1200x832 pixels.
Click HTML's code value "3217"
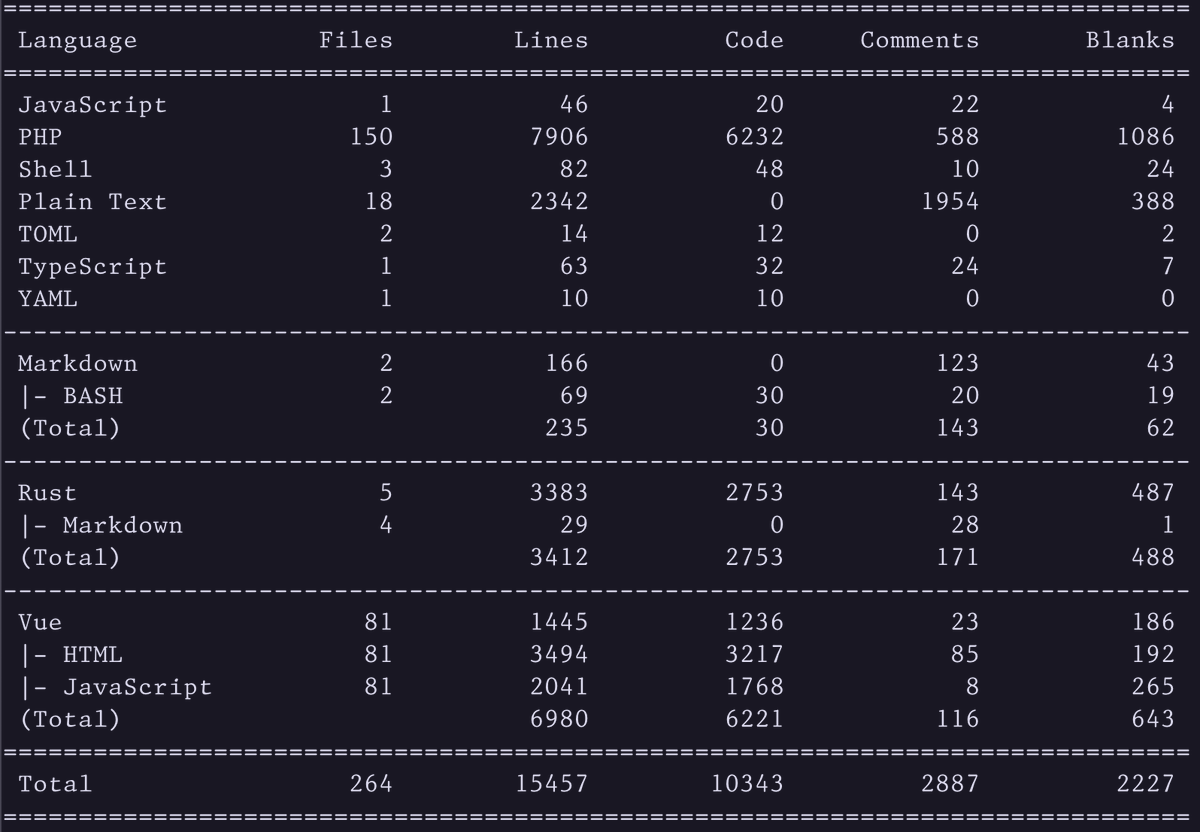point(754,654)
